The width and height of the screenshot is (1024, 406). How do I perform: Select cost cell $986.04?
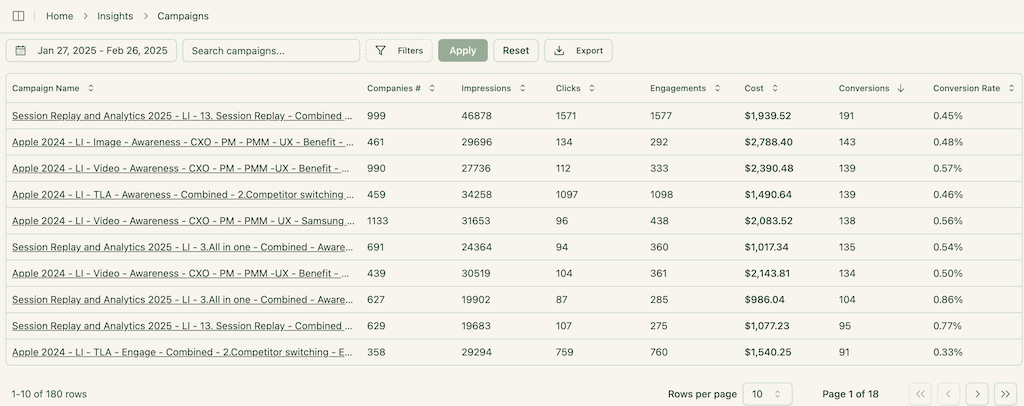(x=765, y=300)
